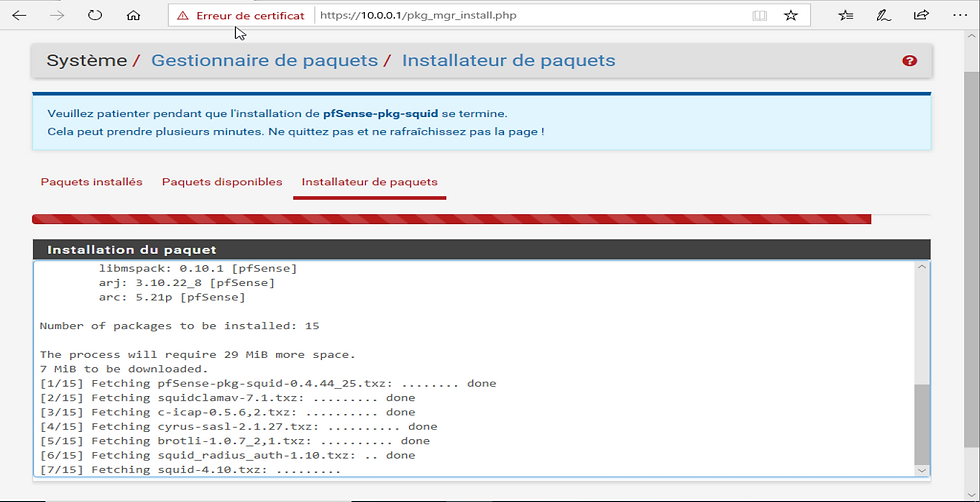This screenshot has height=502, width=980.
Task: Click the '[4/15] Fetching cyrus-sasl-2.1.27.txz' log line
Action: 239,426
